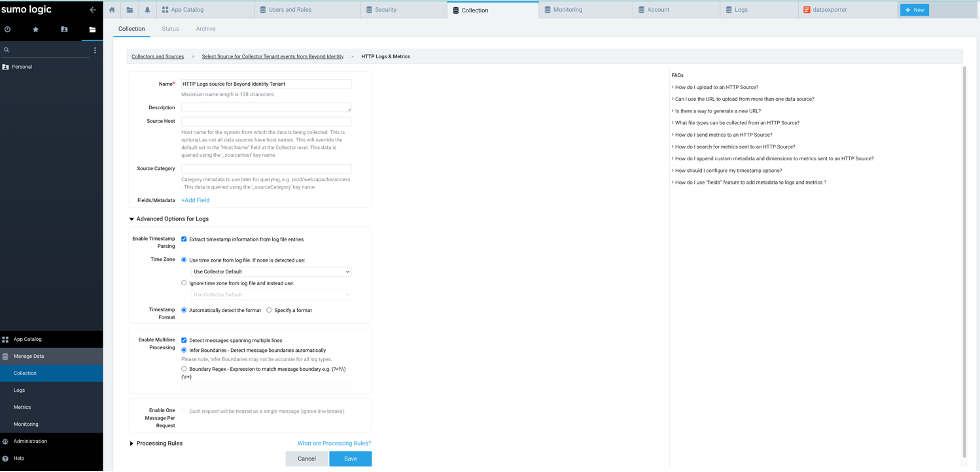Open the Help icon in sidebar
The image size is (980, 472).
pos(7,458)
